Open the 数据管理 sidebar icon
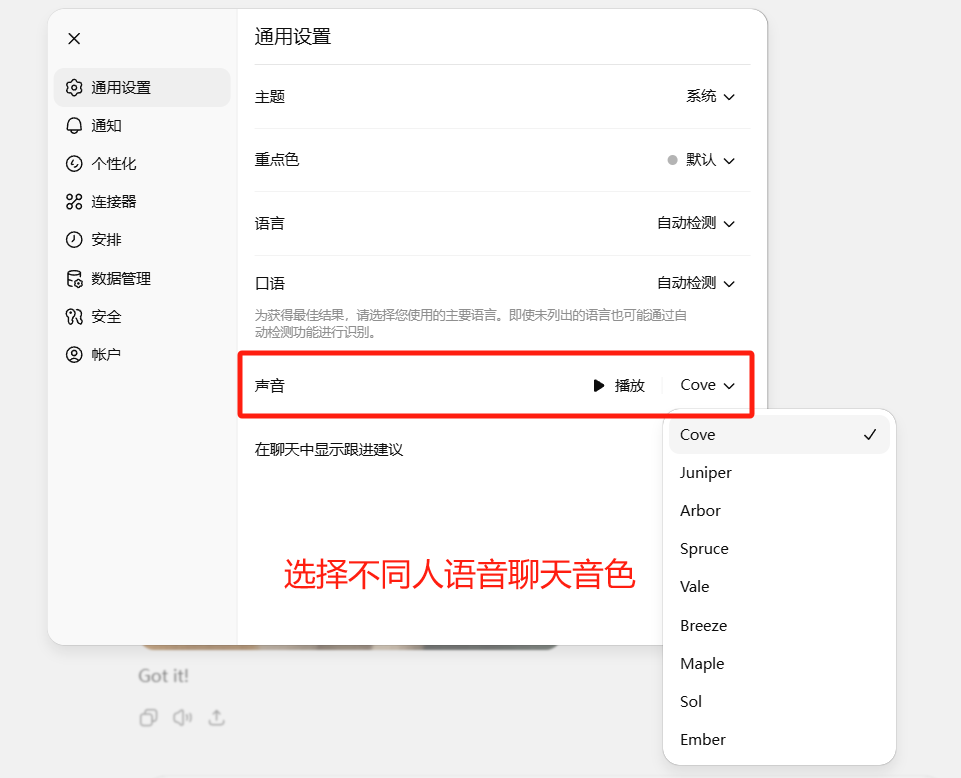 (x=74, y=278)
